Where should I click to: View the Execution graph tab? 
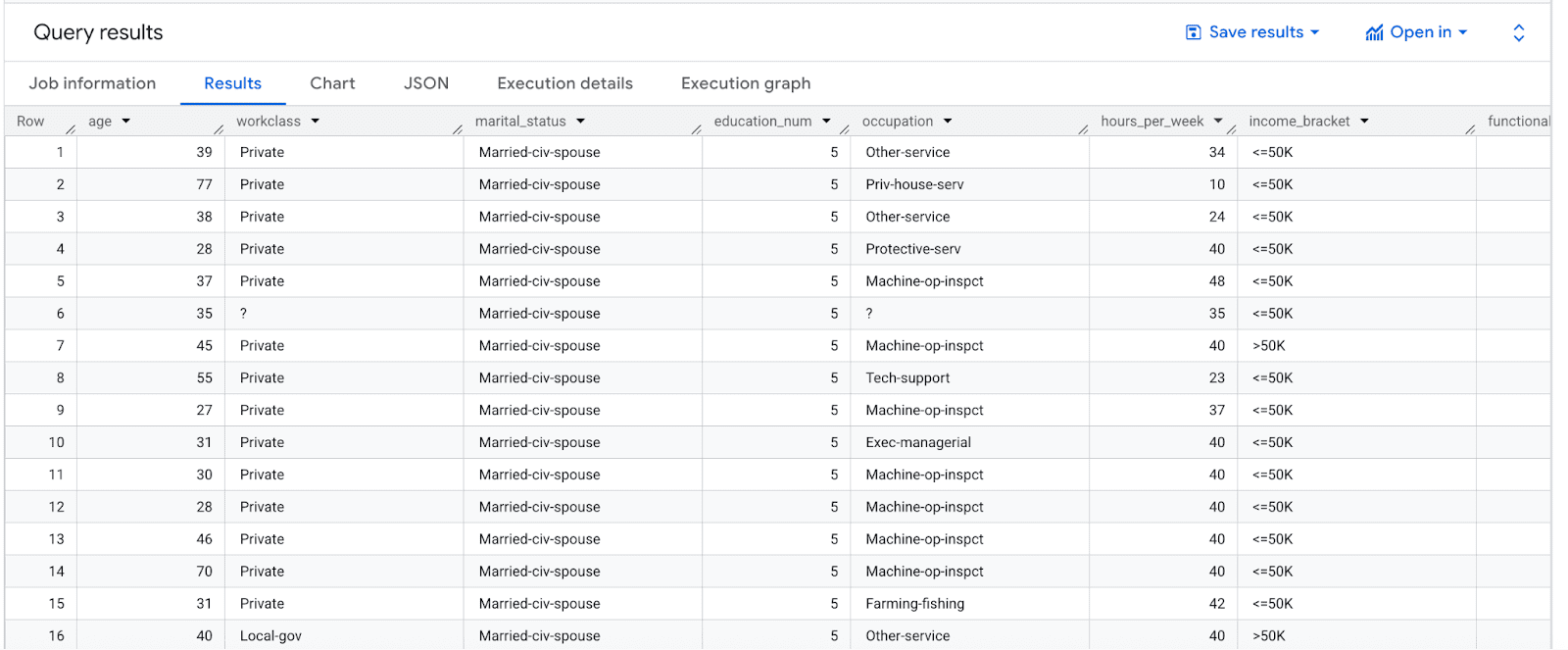pyautogui.click(x=746, y=83)
